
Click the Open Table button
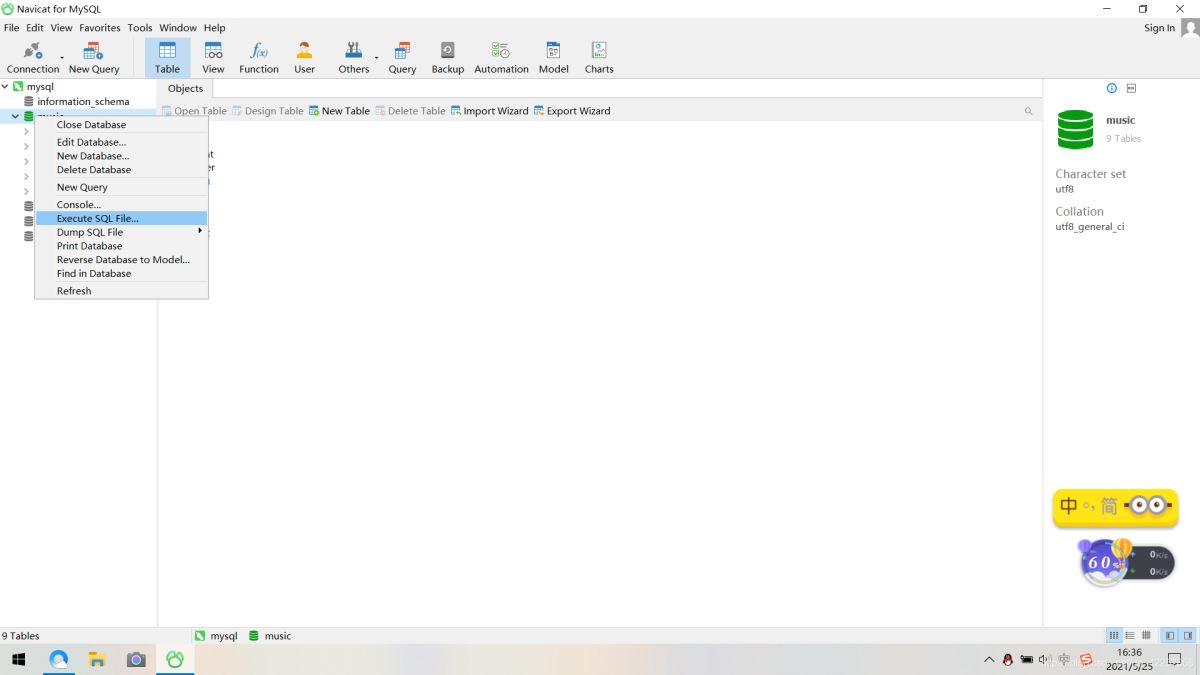point(195,111)
